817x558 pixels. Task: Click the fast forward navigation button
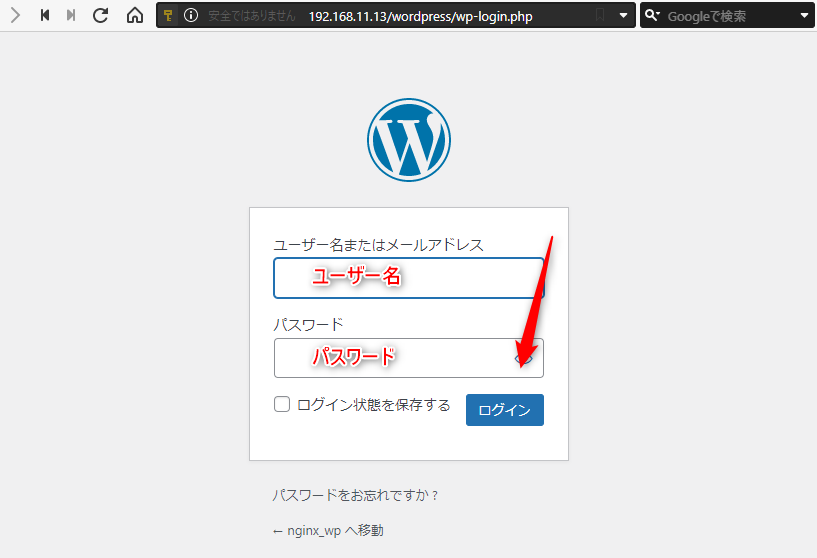click(x=70, y=16)
